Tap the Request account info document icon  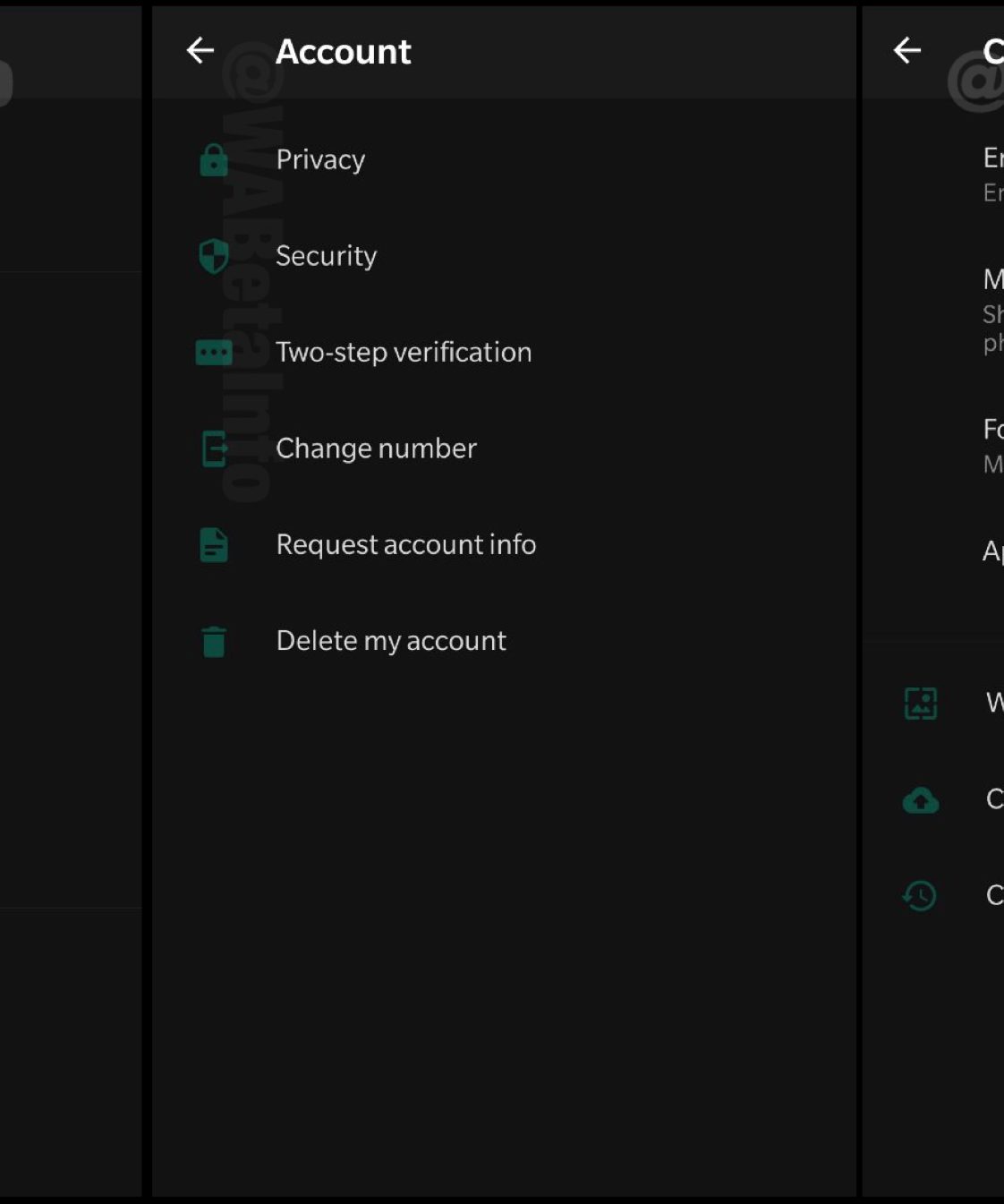coord(214,545)
